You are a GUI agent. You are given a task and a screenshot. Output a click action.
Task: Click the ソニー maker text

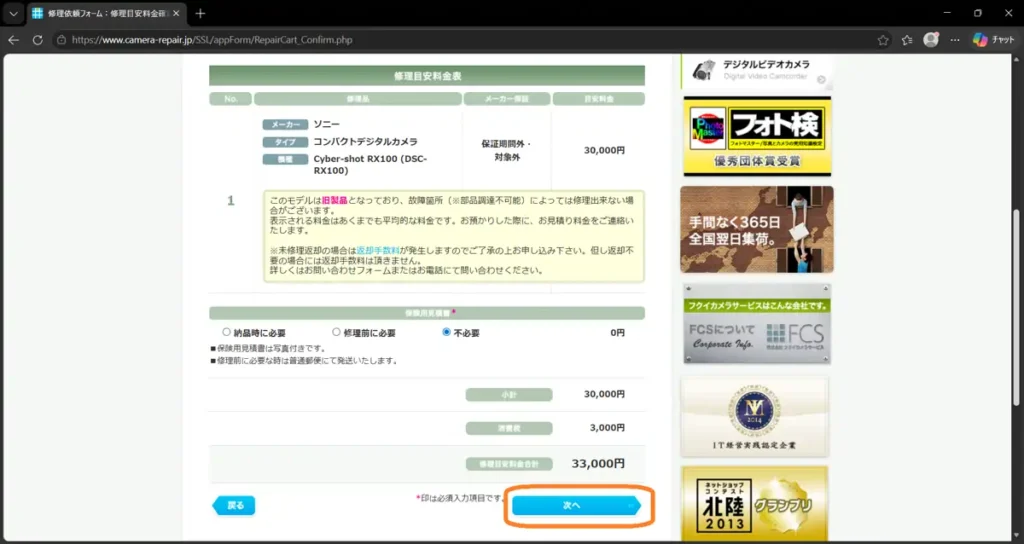(x=327, y=124)
